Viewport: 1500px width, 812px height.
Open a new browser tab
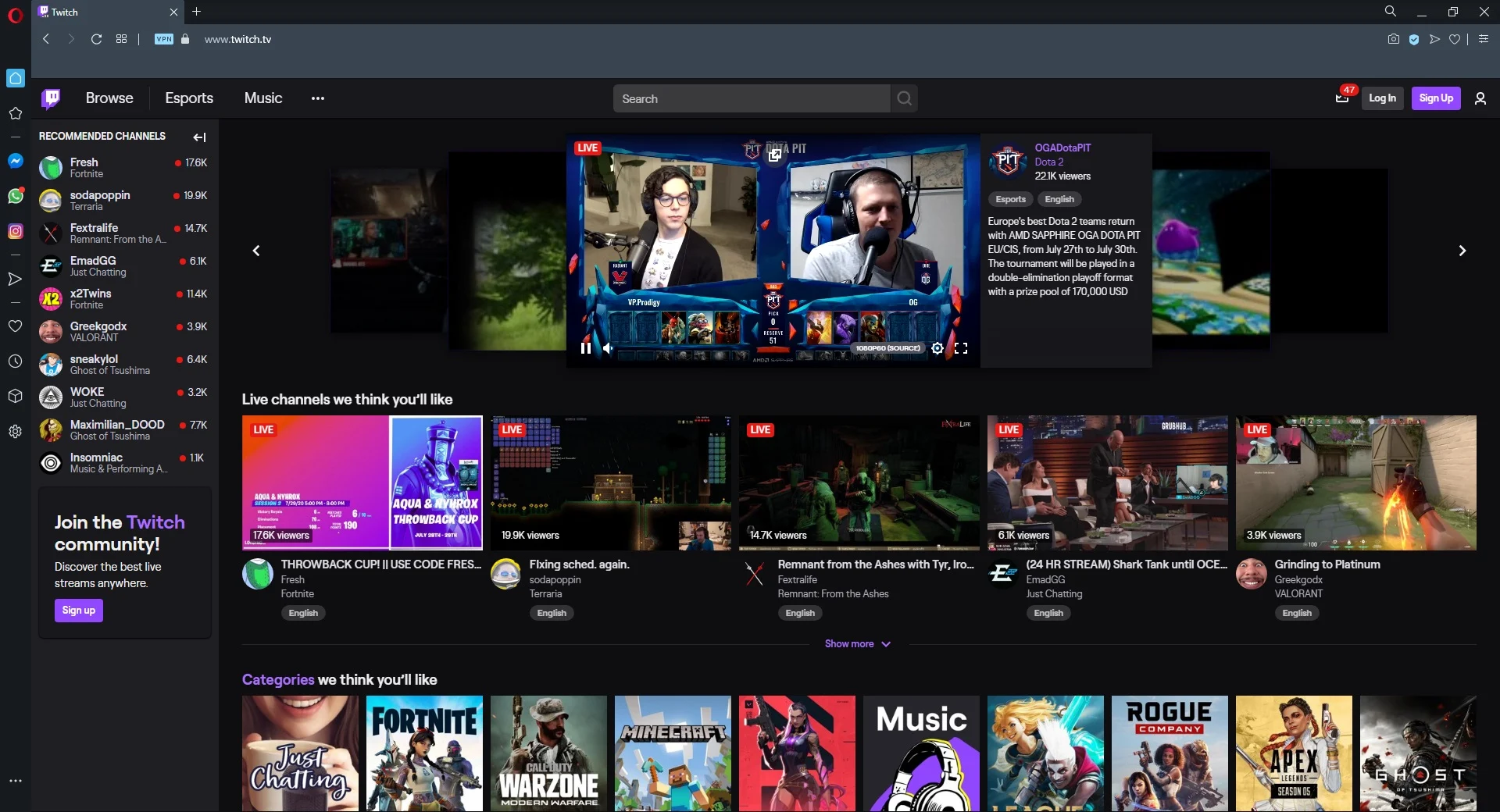(x=197, y=12)
